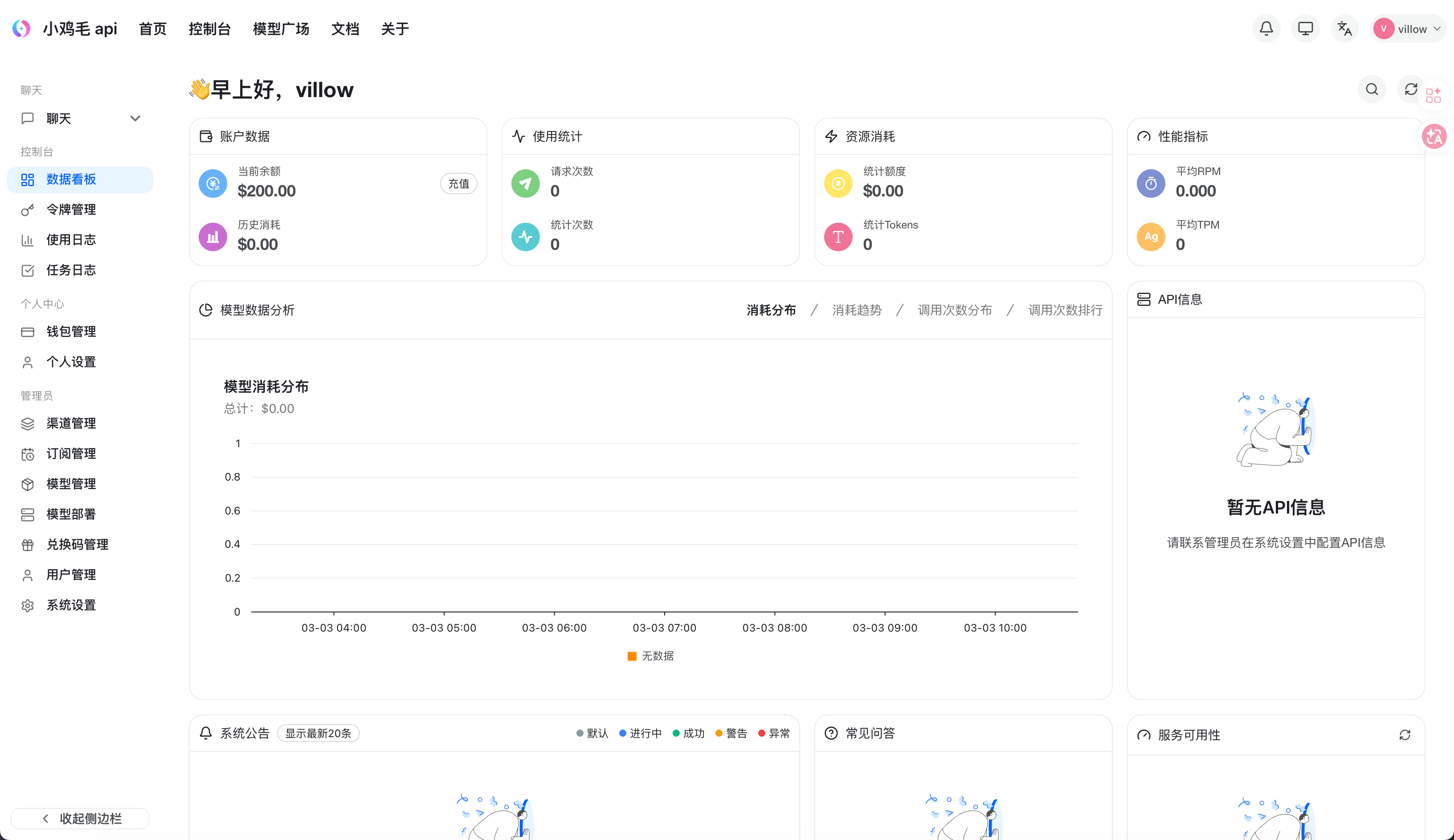Image resolution: width=1454 pixels, height=840 pixels.
Task: Refresh the 服务可用性 panel
Action: 1405,734
